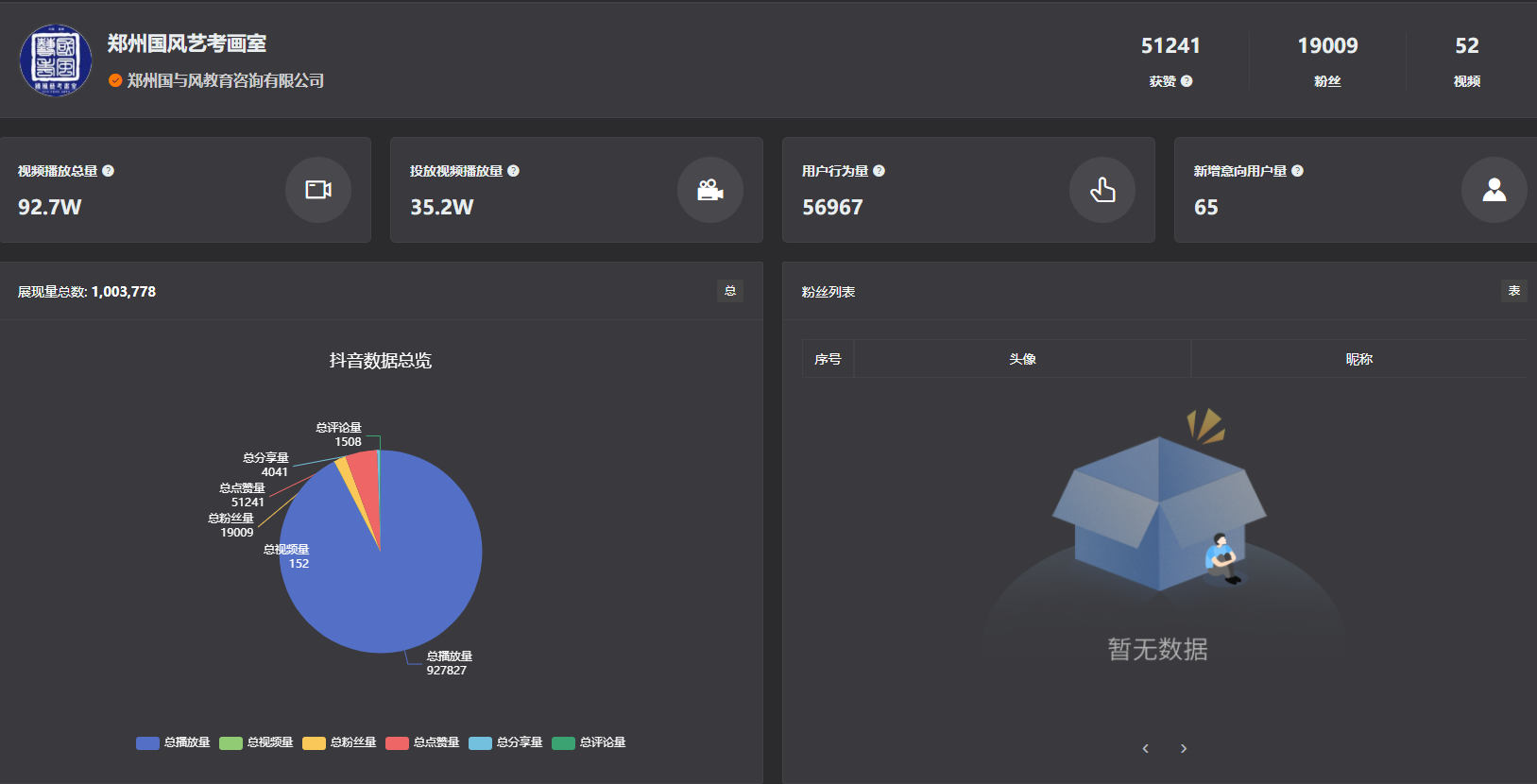The height and width of the screenshot is (784, 1537).
Task: Click the 表 button in the 粉丝列表 panel
Action: (x=1513, y=291)
